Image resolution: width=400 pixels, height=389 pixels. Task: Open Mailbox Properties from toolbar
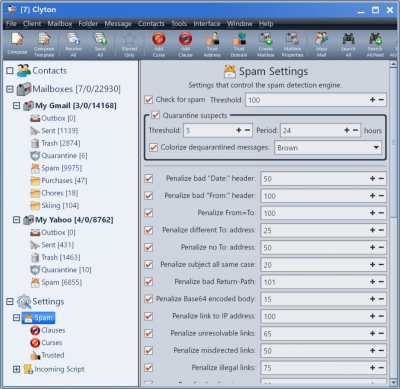point(292,44)
